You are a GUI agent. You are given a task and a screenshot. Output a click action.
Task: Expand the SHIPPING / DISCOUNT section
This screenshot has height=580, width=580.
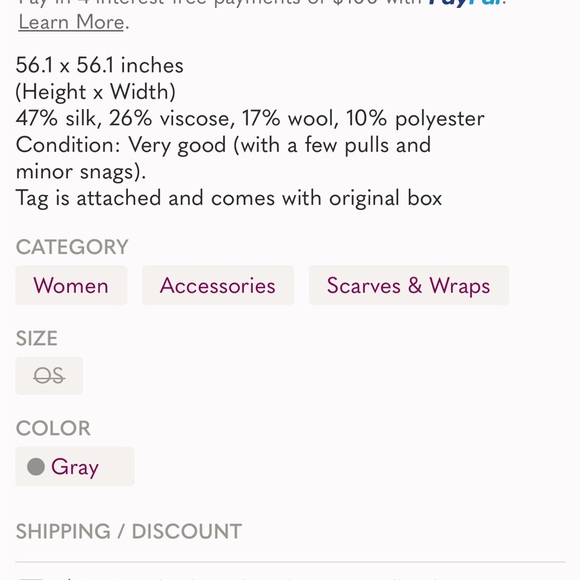pyautogui.click(x=129, y=531)
